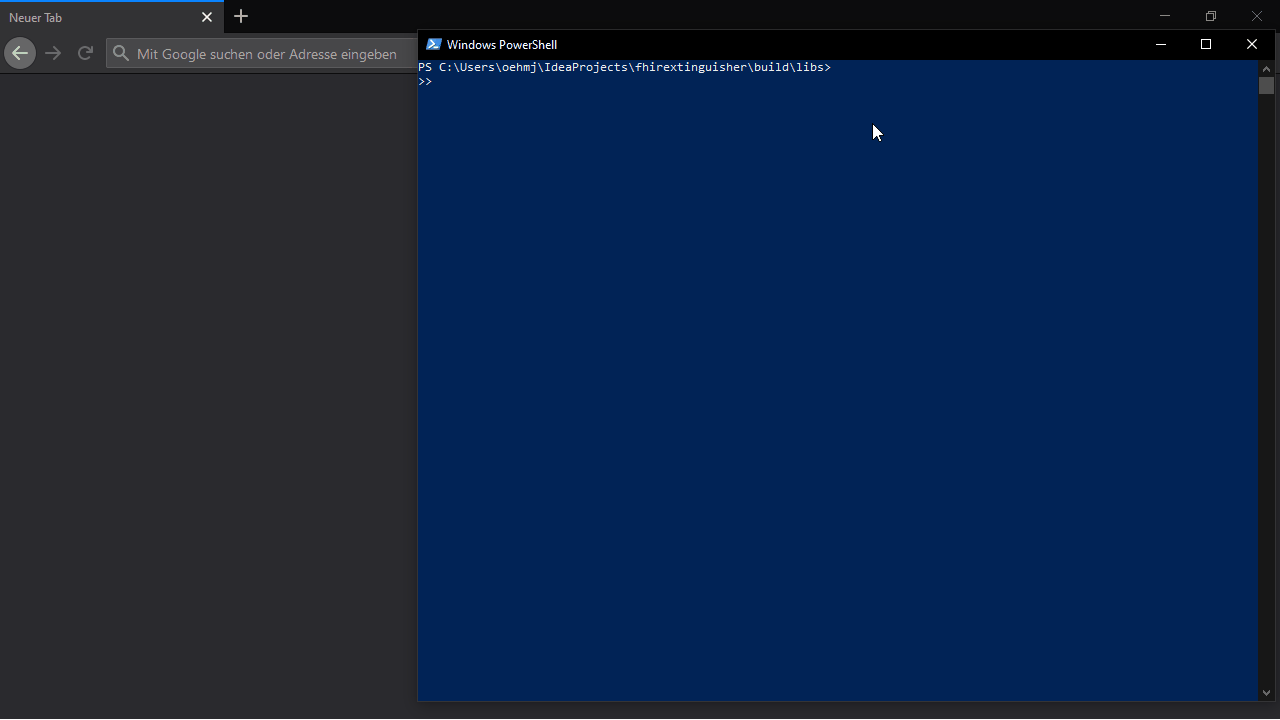This screenshot has height=720, width=1280.
Task: Minimize the browser window
Action: pyautogui.click(x=1164, y=16)
